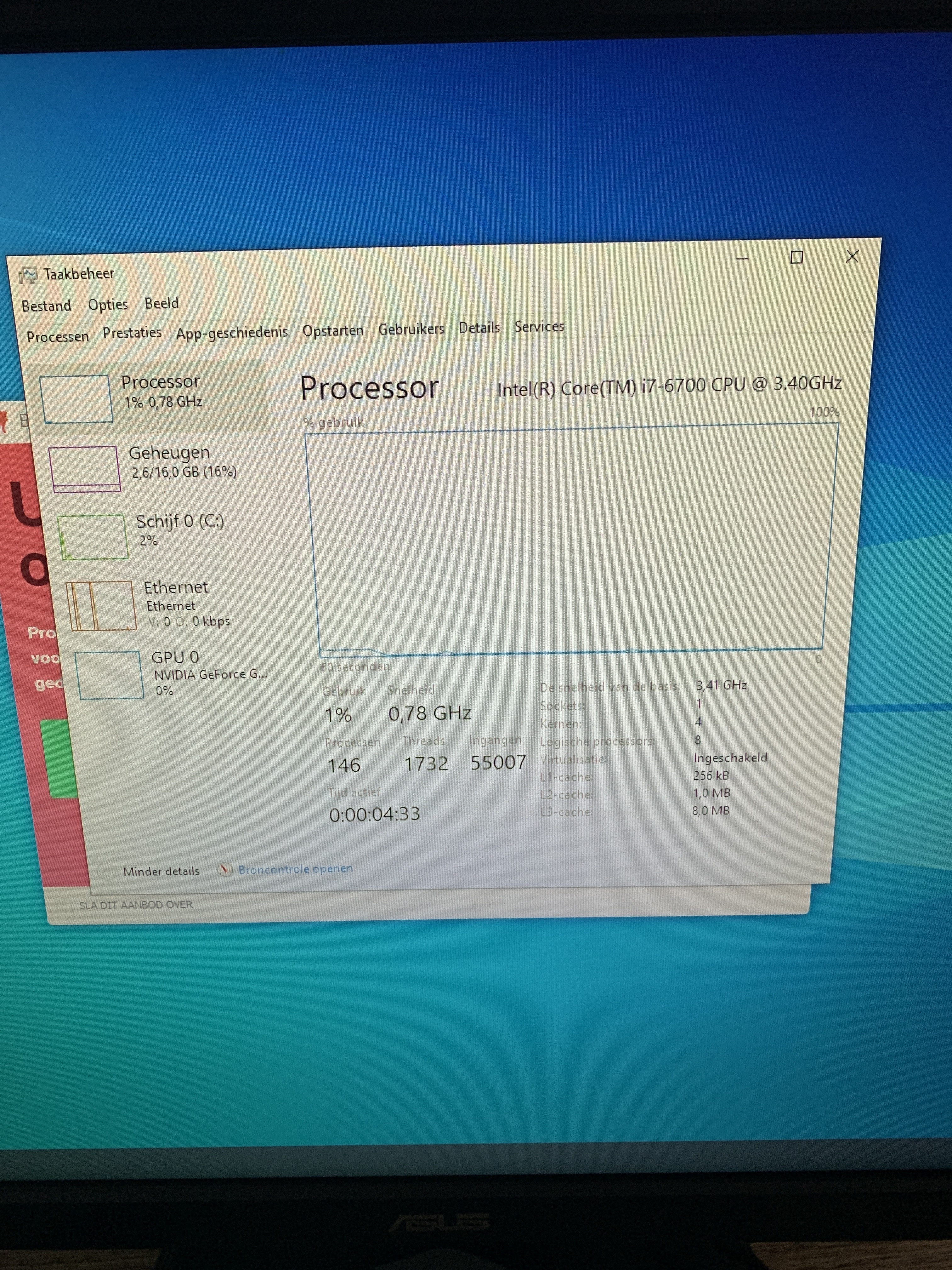The height and width of the screenshot is (1270, 952).
Task: Go to the Opstarten tab
Action: point(333,331)
